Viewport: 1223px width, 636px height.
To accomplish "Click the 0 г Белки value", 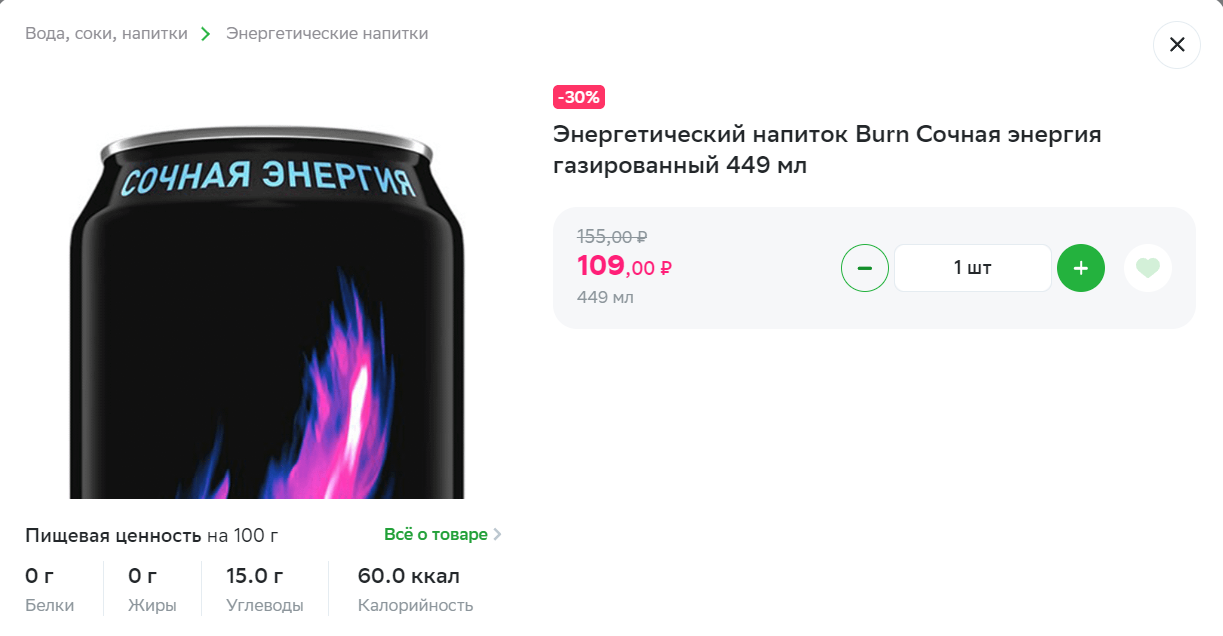I will [39, 576].
